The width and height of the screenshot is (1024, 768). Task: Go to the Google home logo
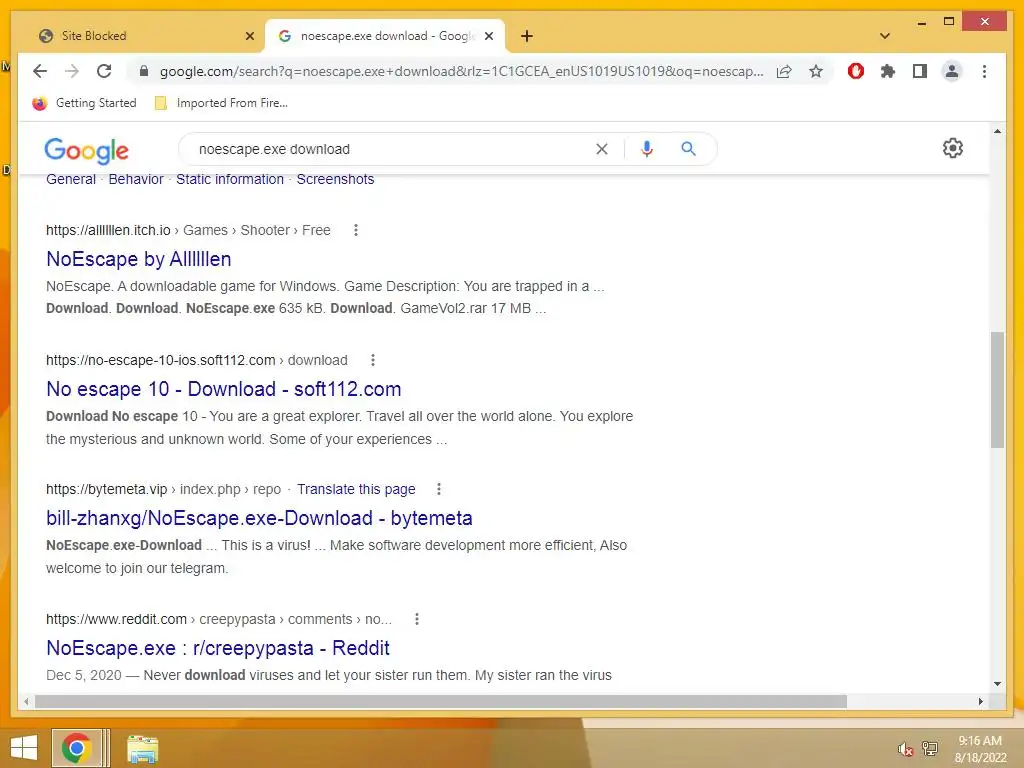pos(86,150)
